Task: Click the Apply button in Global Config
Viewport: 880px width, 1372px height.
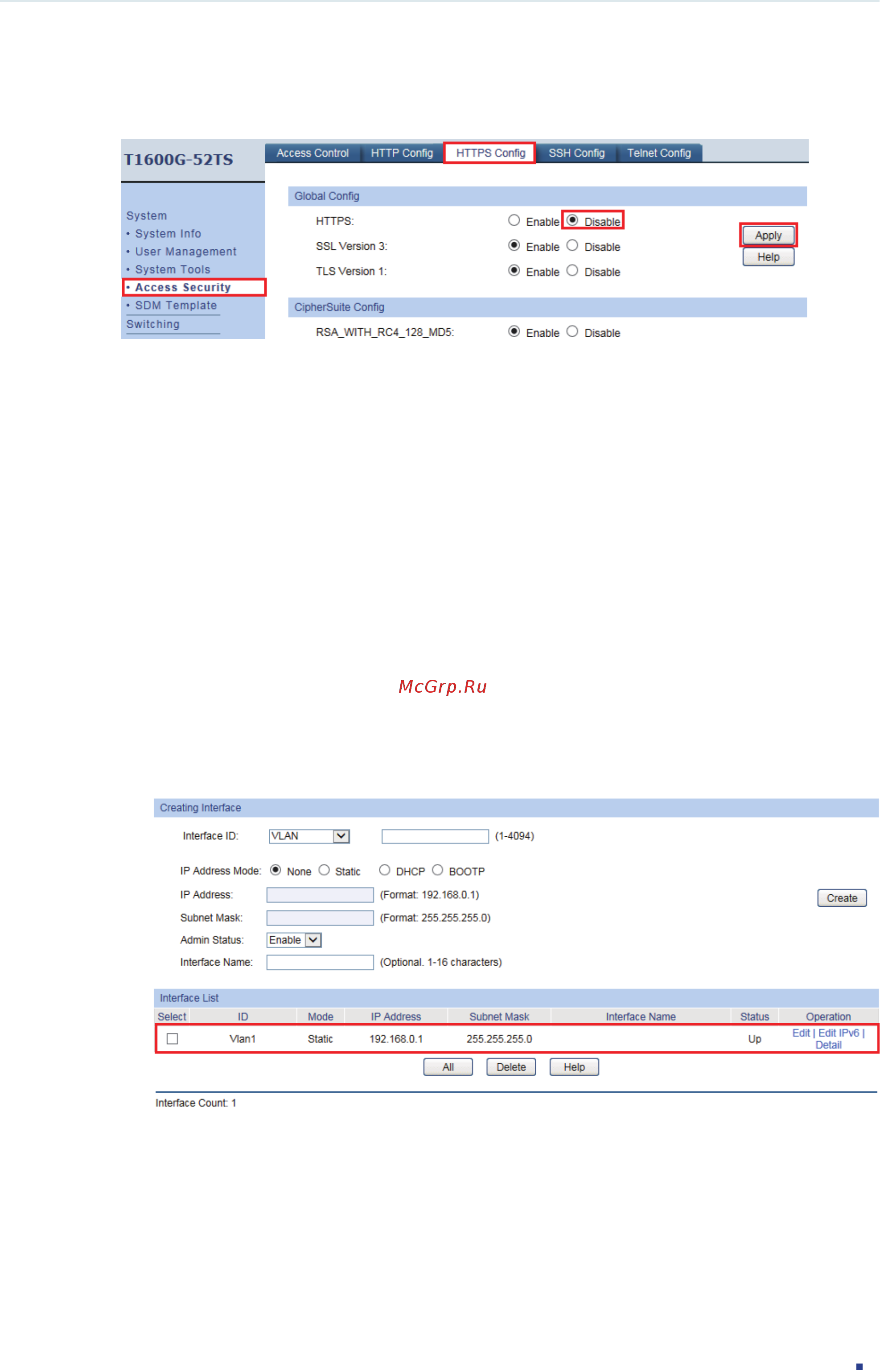Action: tap(768, 236)
